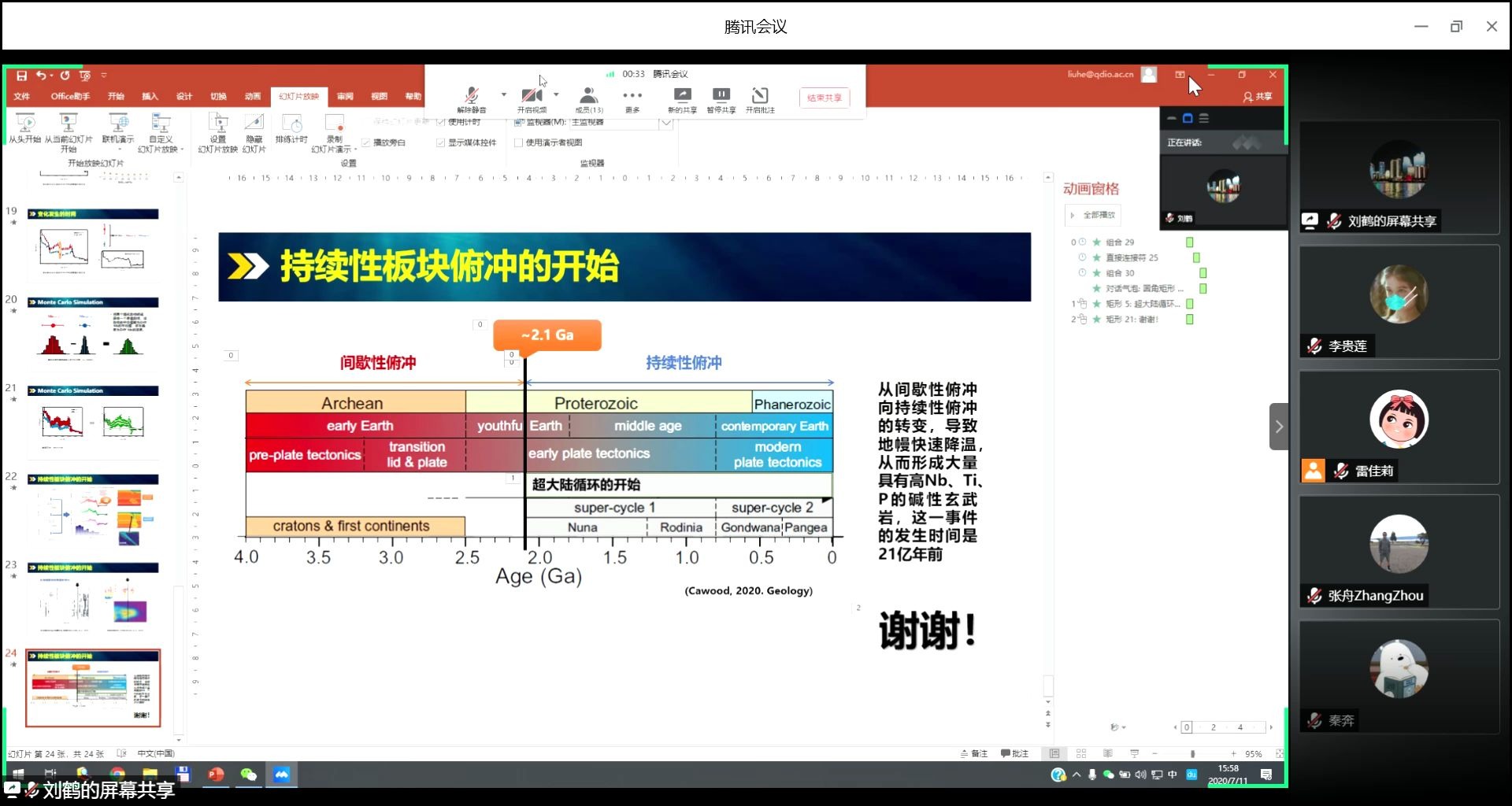Start slideshow from beginning icon

coord(25,128)
